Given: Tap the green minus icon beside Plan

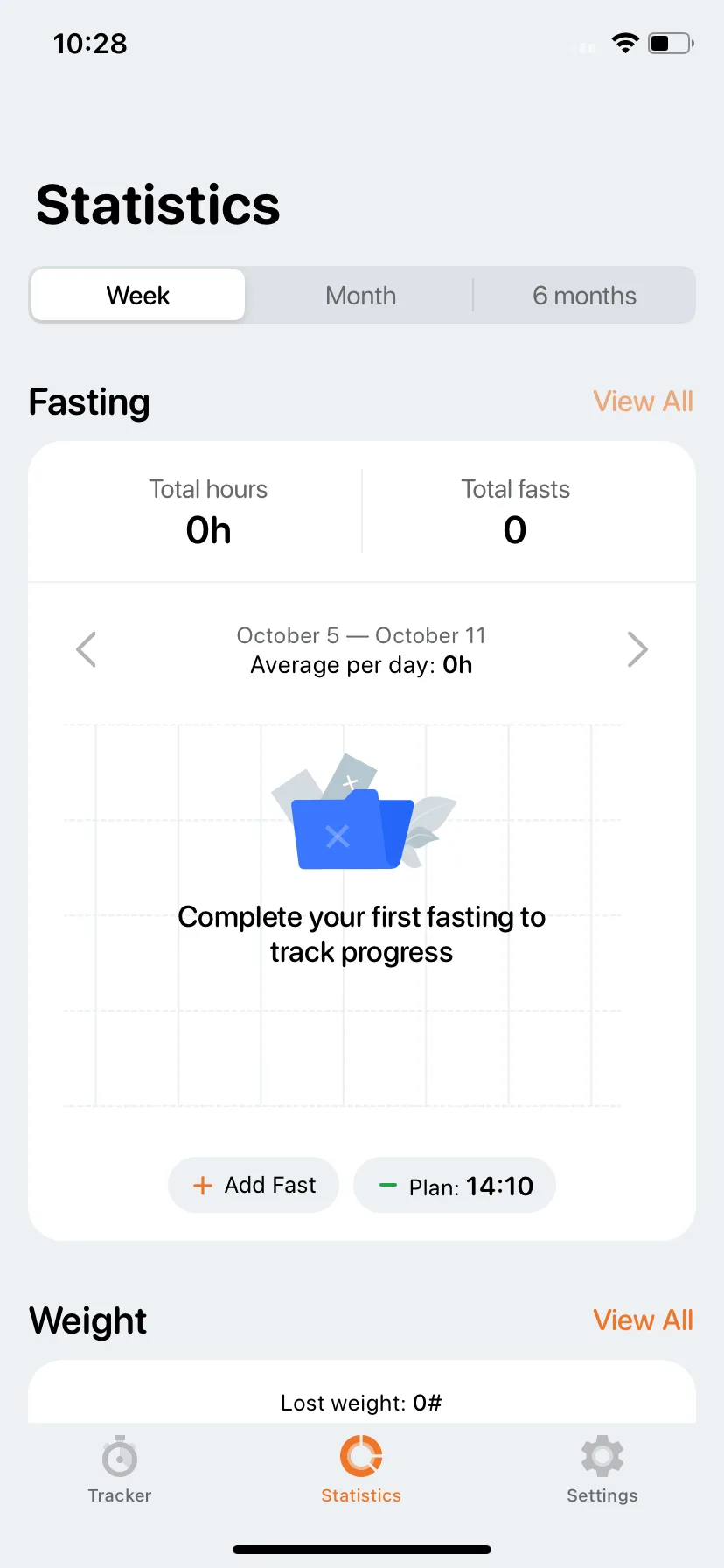Looking at the screenshot, I should click(x=387, y=1186).
